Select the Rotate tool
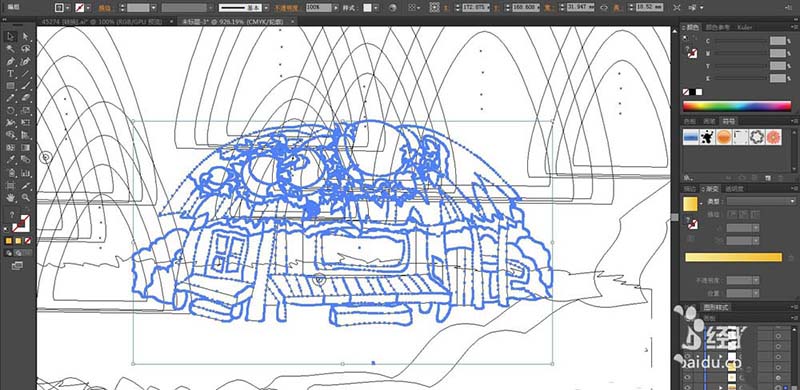 click(10, 110)
